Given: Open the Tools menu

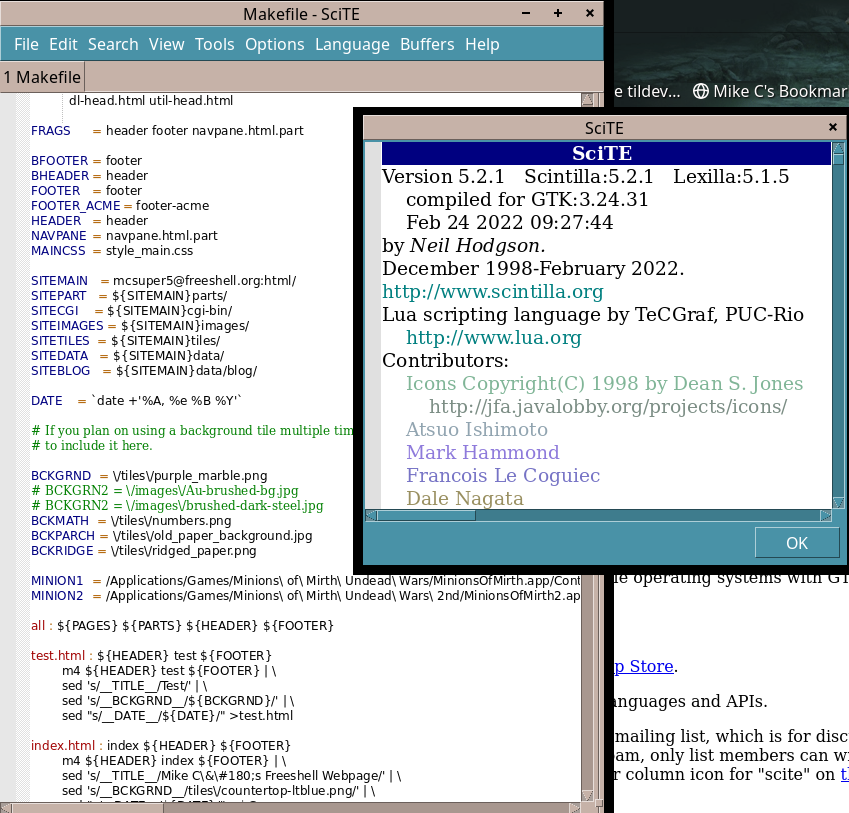Looking at the screenshot, I should coord(214,44).
